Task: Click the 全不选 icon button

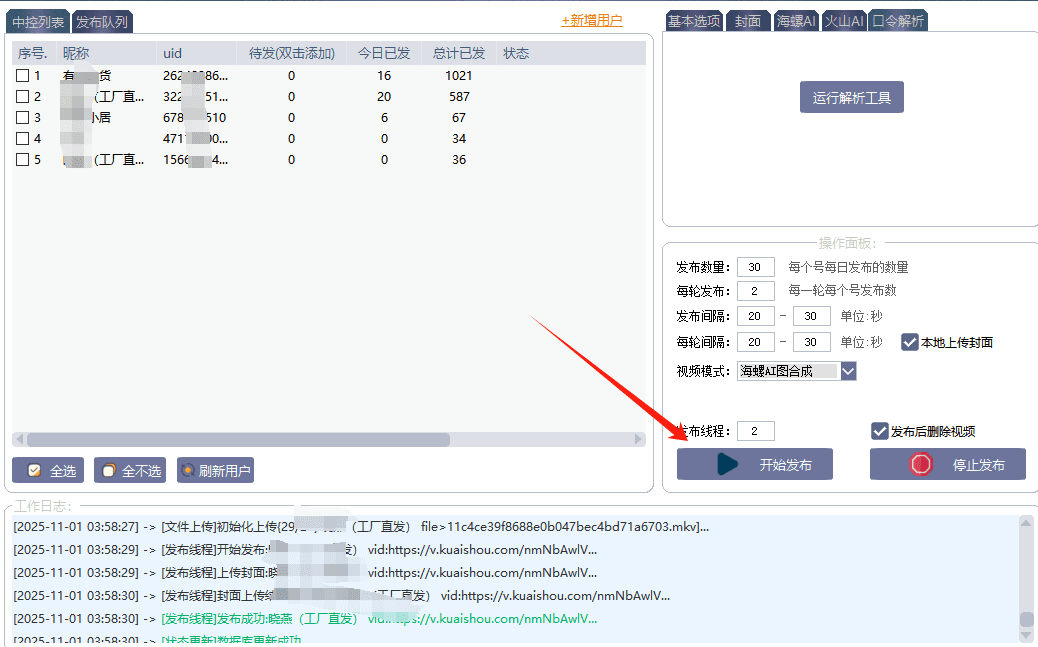Action: 110,471
